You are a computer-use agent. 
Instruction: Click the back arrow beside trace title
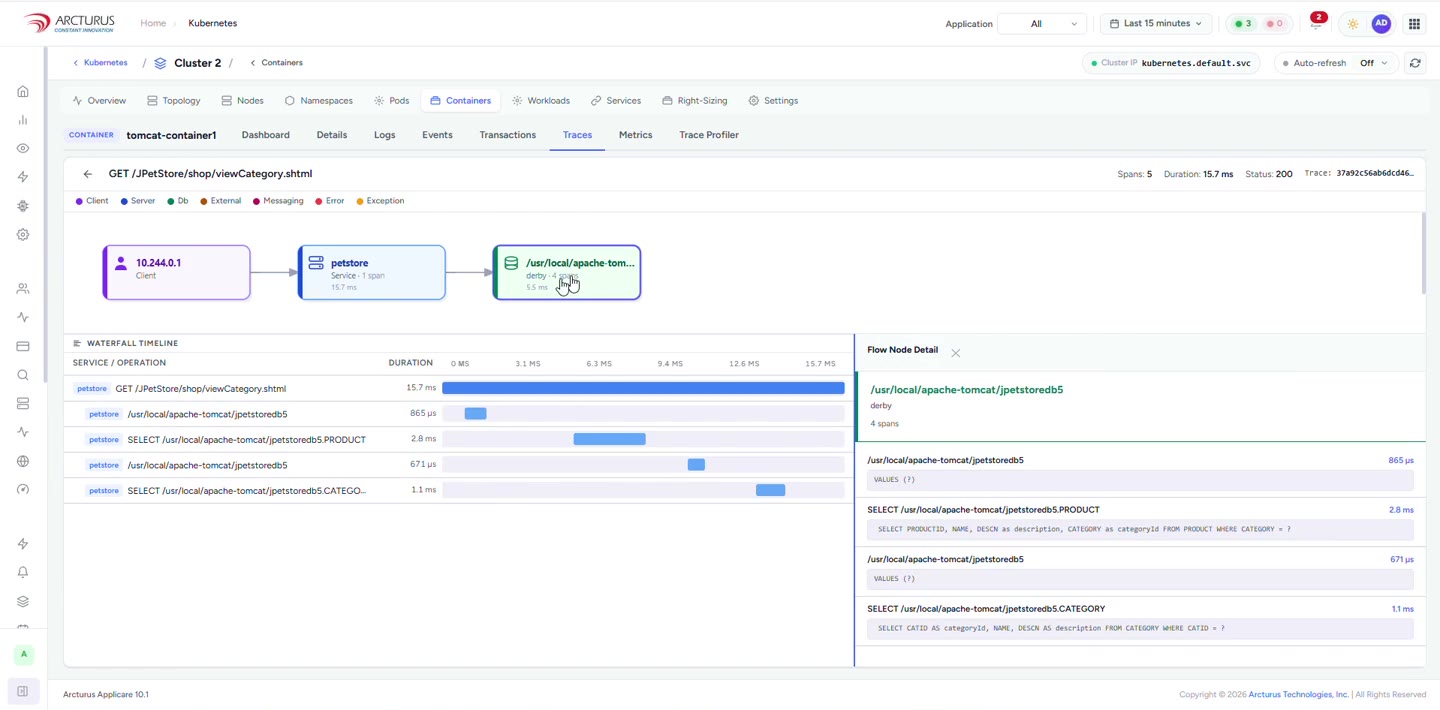88,174
